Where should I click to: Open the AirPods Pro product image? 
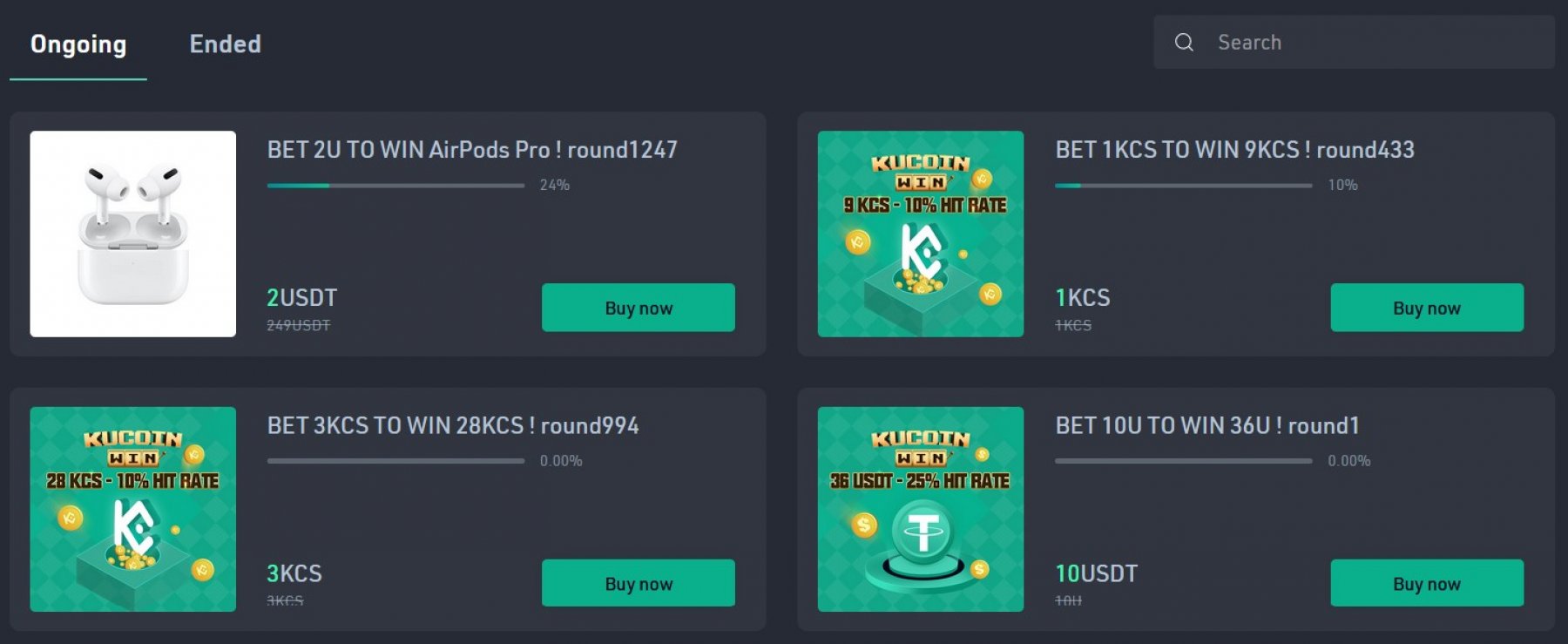pyautogui.click(x=132, y=234)
